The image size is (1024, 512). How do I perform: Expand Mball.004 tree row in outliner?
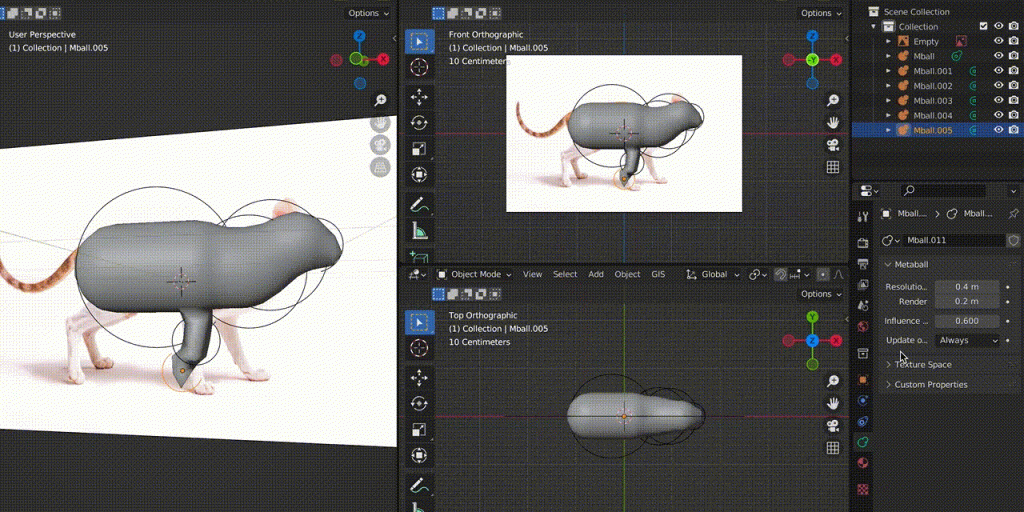coord(888,116)
